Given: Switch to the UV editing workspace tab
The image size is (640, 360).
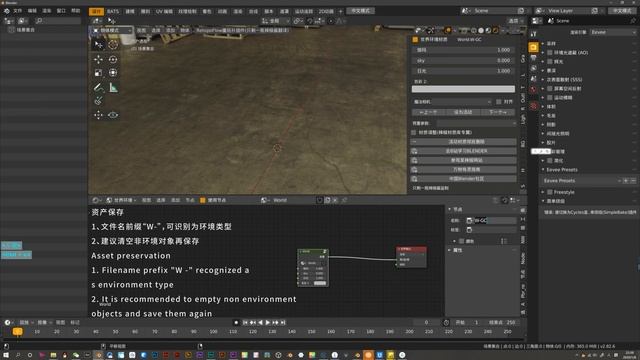Looking at the screenshot, I should coord(164,11).
